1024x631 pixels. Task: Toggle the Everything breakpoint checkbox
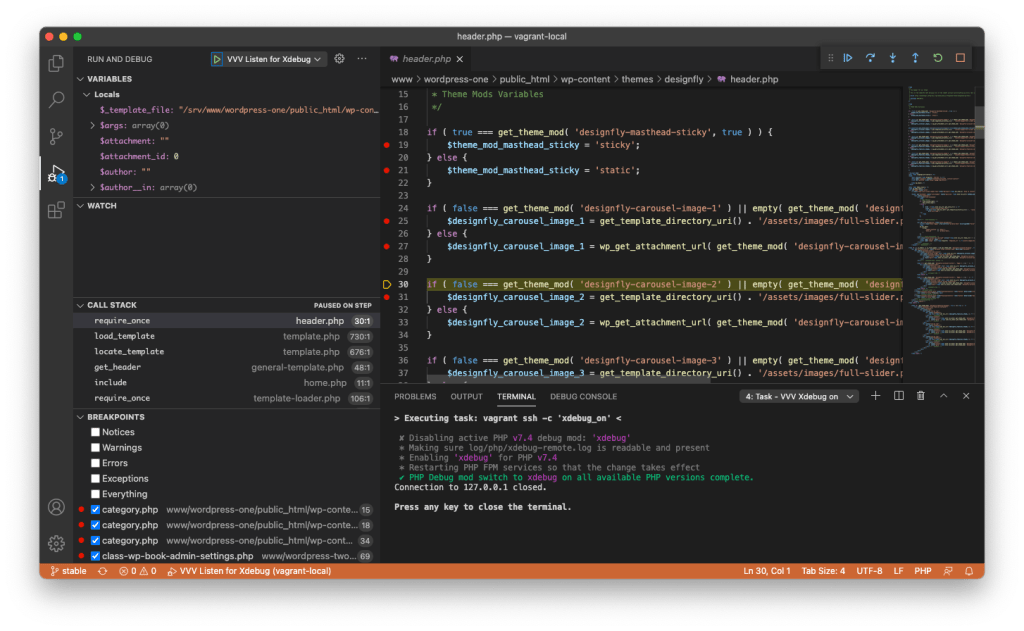96,494
